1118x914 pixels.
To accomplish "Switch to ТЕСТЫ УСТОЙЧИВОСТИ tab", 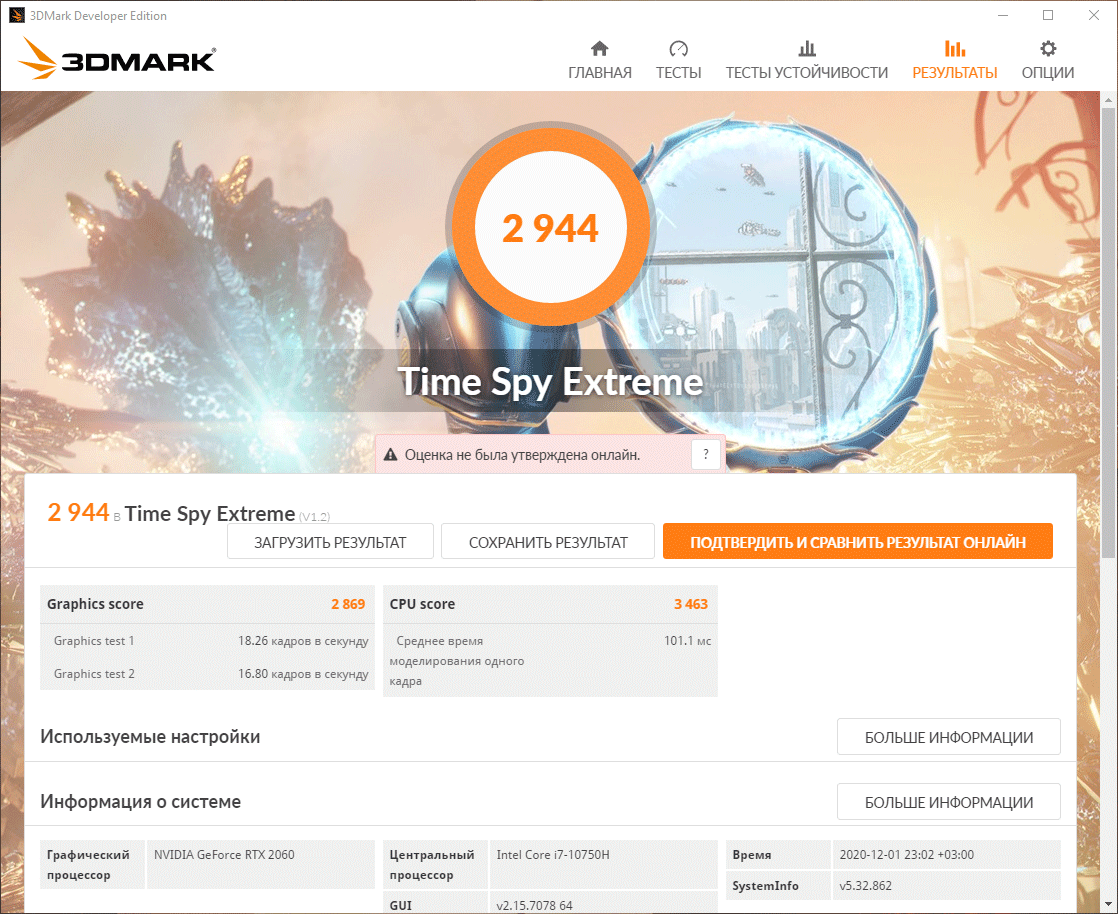I will [806, 73].
